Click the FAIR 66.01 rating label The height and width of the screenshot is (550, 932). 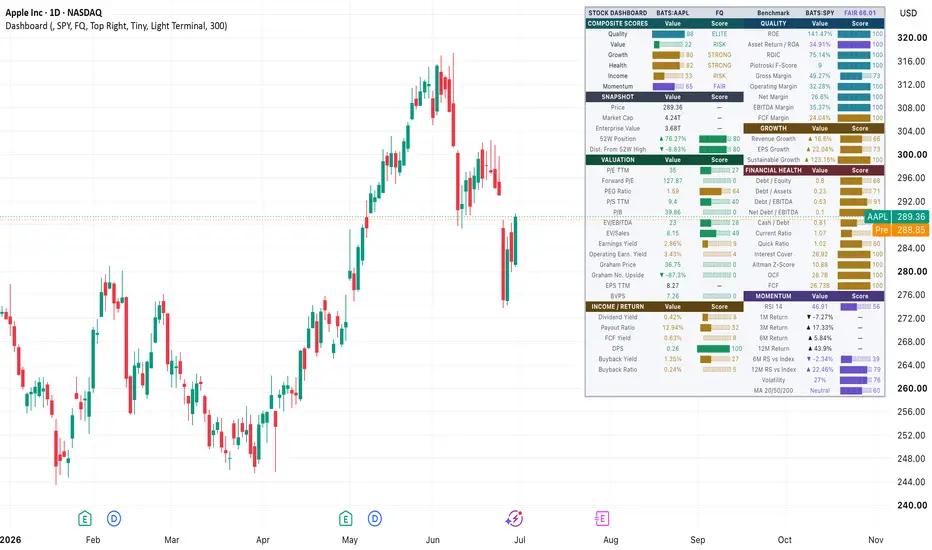tap(860, 12)
